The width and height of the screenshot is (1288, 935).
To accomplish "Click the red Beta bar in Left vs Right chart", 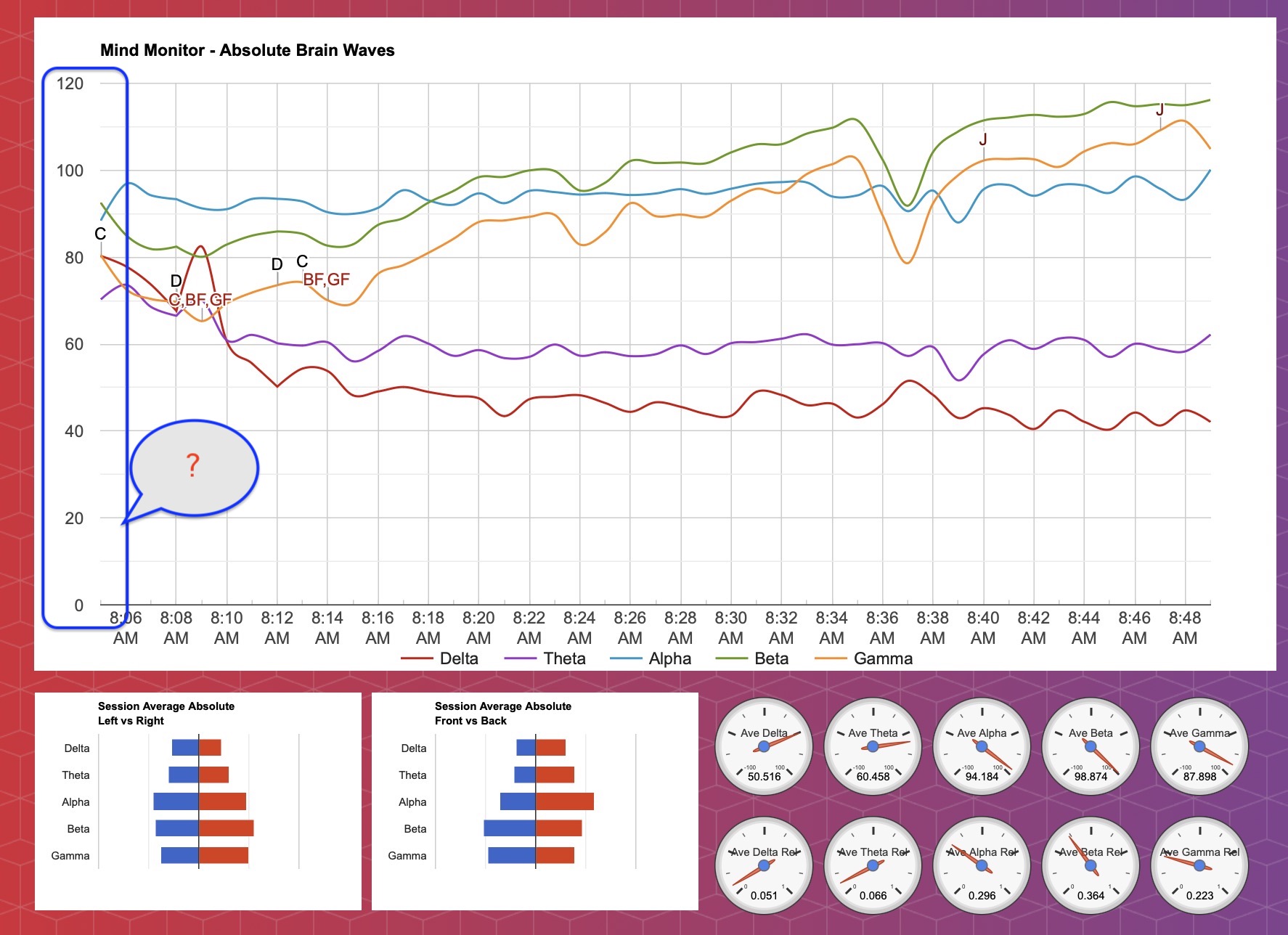I will (x=227, y=828).
